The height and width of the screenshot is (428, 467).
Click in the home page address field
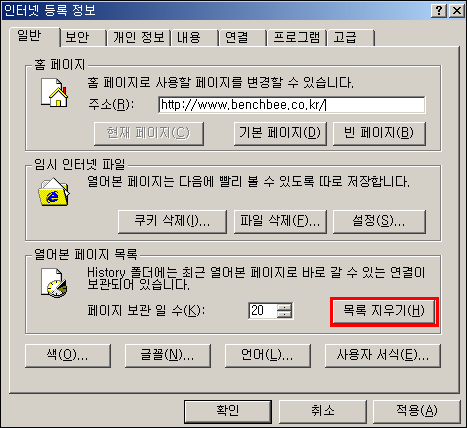292,105
